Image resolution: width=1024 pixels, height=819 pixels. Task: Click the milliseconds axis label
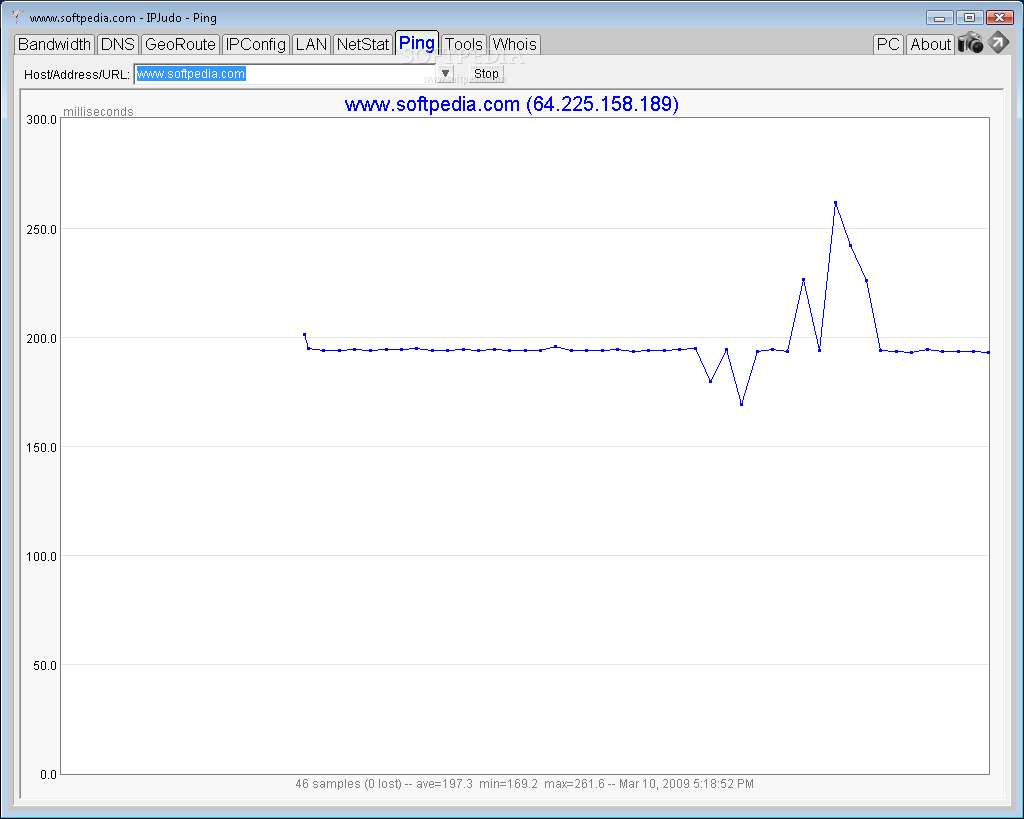coord(98,112)
